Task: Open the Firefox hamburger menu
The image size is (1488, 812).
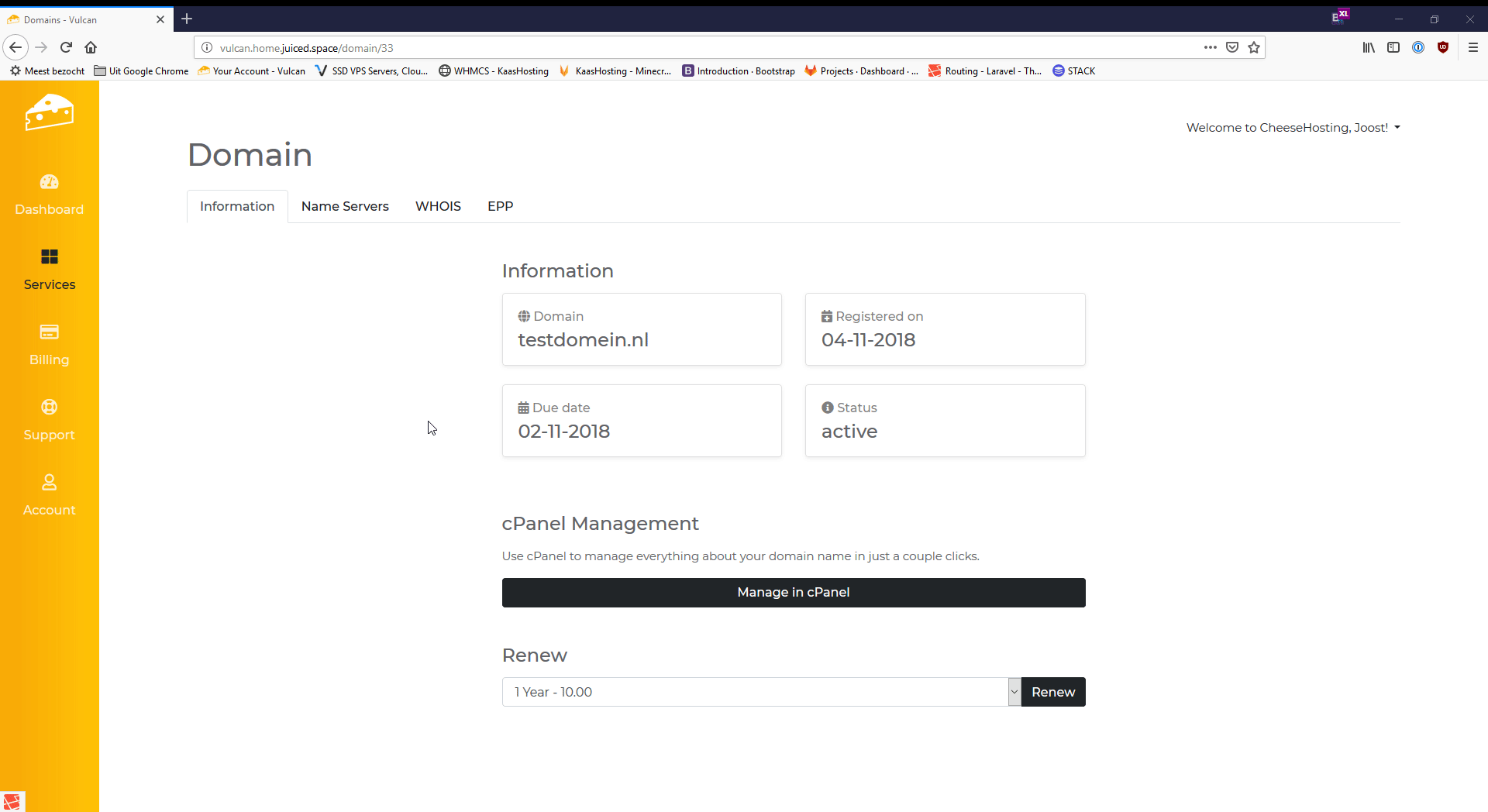Action: coord(1473,47)
